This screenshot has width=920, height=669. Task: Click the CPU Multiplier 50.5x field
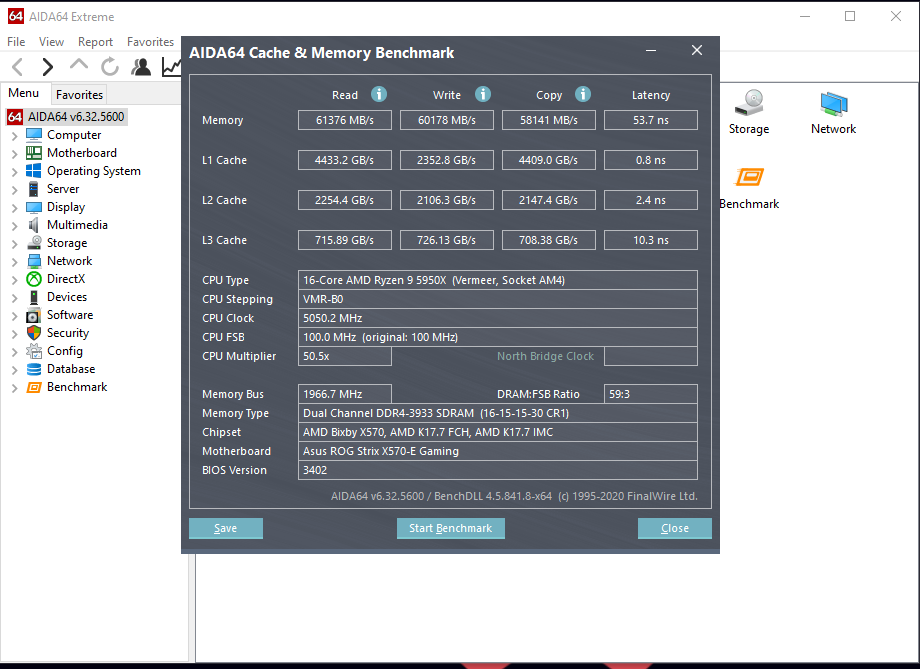[x=345, y=356]
